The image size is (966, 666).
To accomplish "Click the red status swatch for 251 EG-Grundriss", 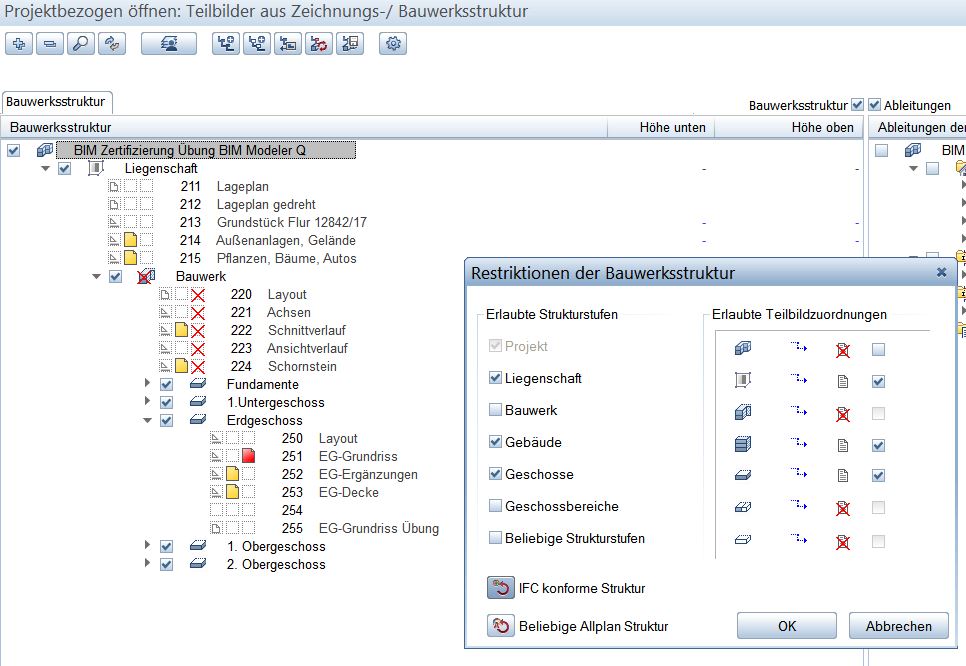I will (x=248, y=457).
